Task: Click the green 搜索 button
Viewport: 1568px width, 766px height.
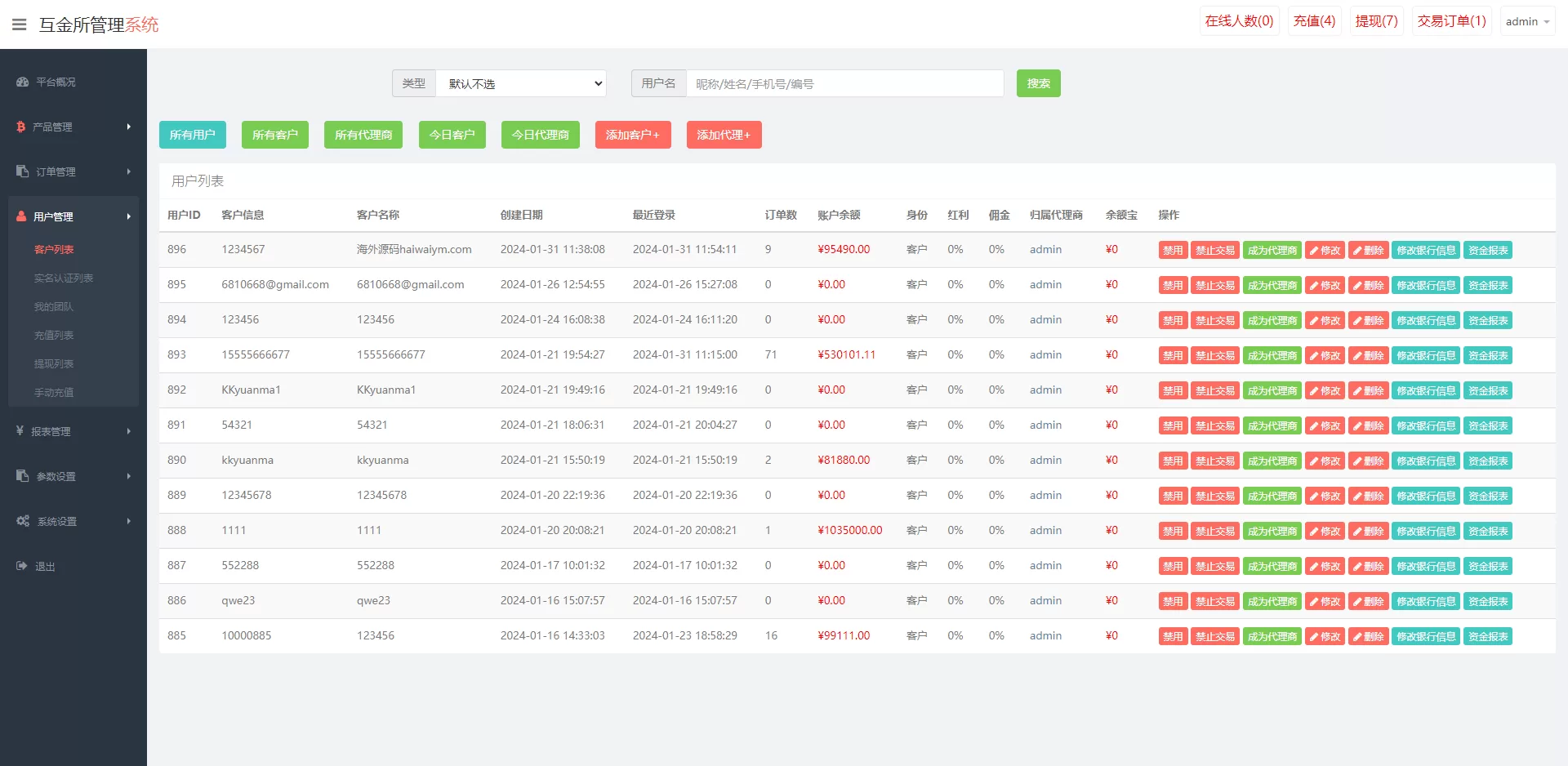Action: tap(1038, 83)
